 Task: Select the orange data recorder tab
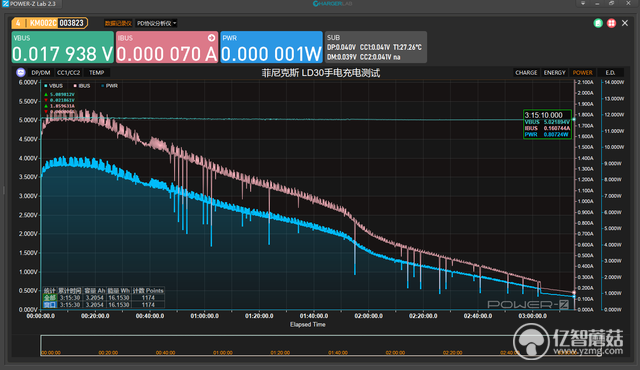coord(118,23)
